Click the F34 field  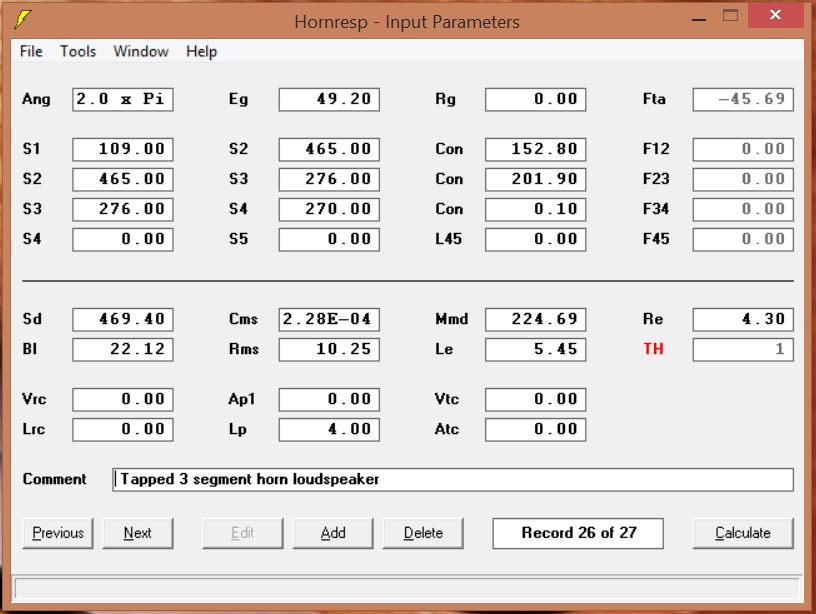tap(743, 209)
